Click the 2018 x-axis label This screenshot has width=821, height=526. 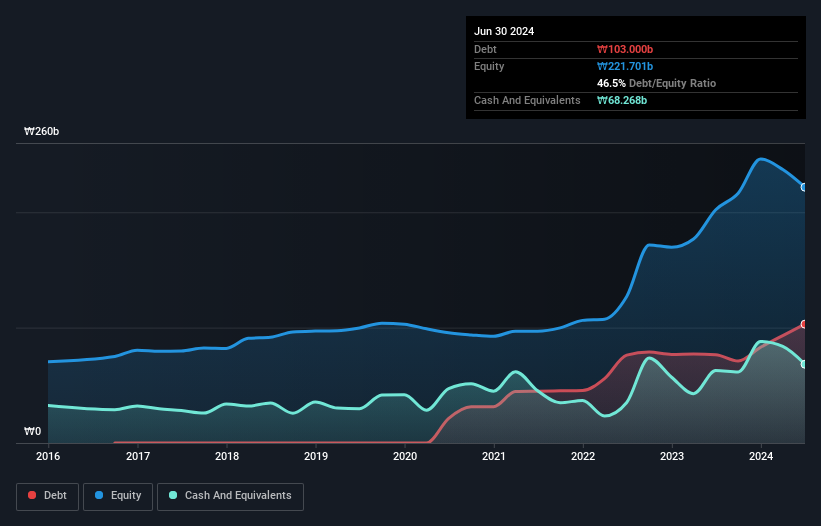pyautogui.click(x=227, y=456)
